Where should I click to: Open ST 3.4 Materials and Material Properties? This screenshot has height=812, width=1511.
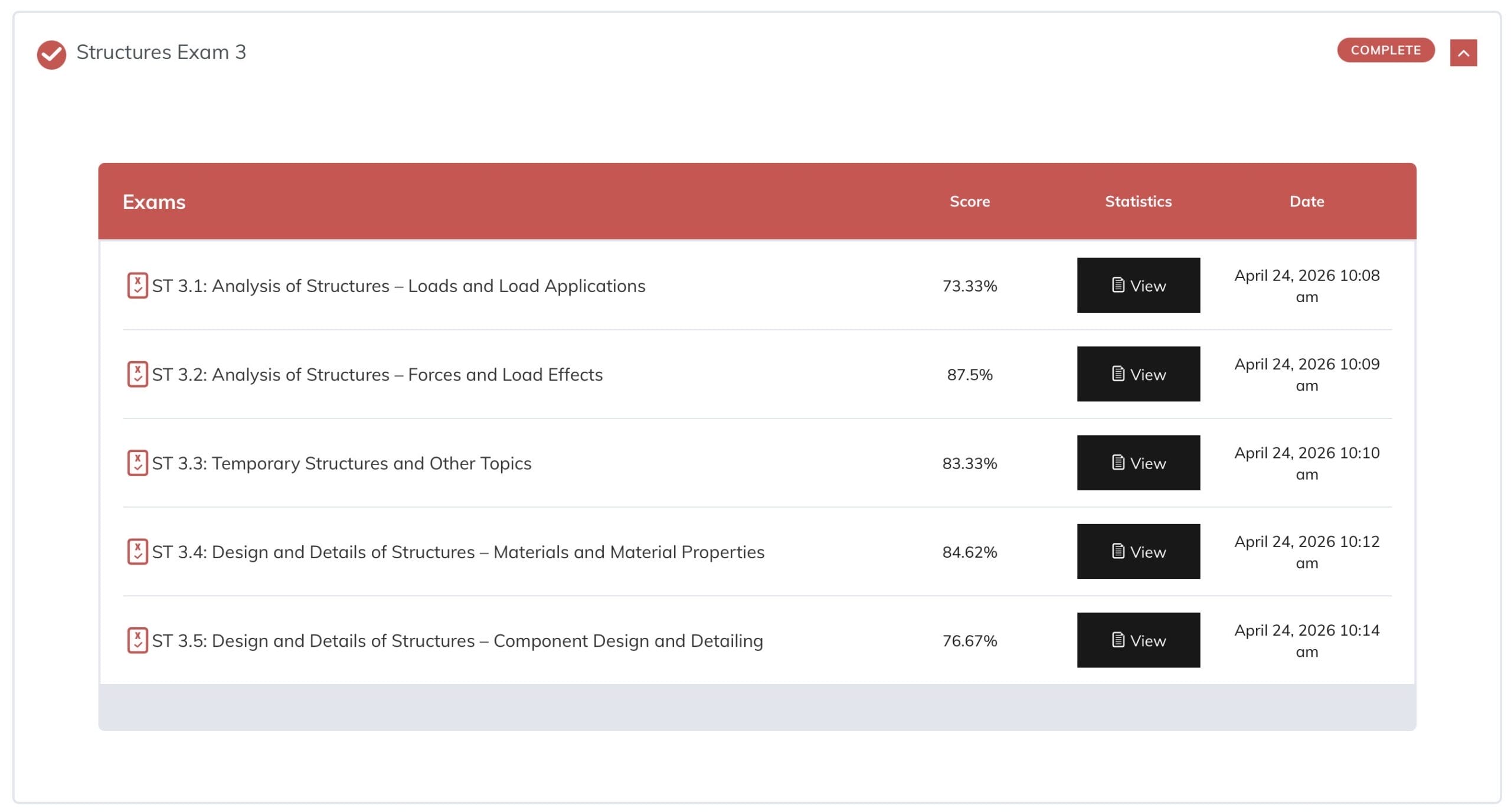pyautogui.click(x=458, y=552)
